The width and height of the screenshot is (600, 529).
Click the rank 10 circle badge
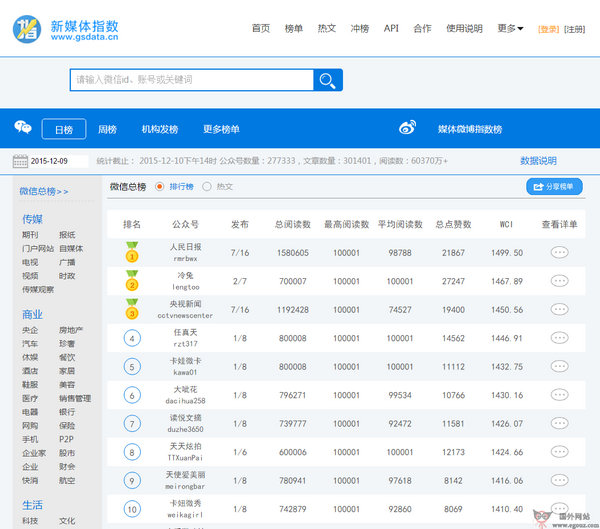click(x=132, y=509)
